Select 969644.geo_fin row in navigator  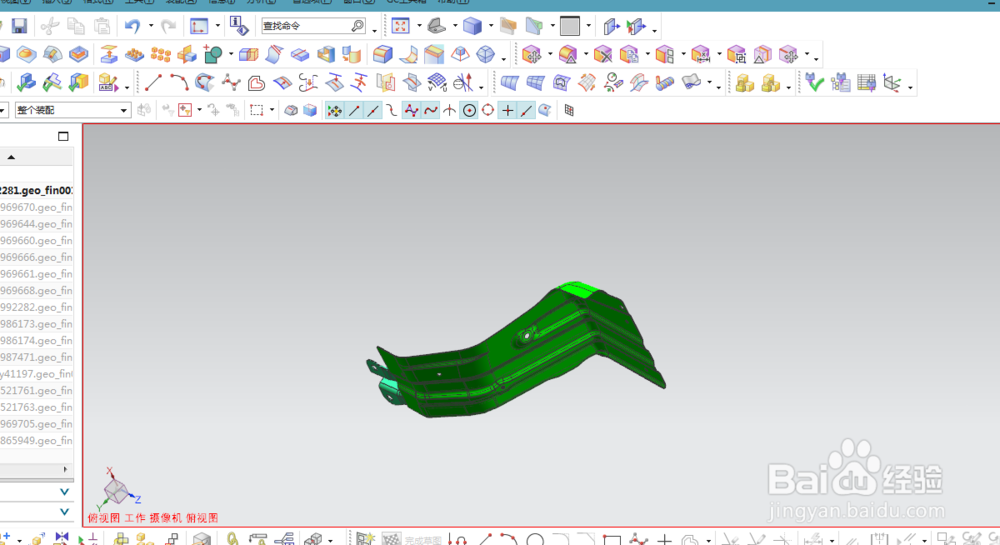pyautogui.click(x=36, y=224)
